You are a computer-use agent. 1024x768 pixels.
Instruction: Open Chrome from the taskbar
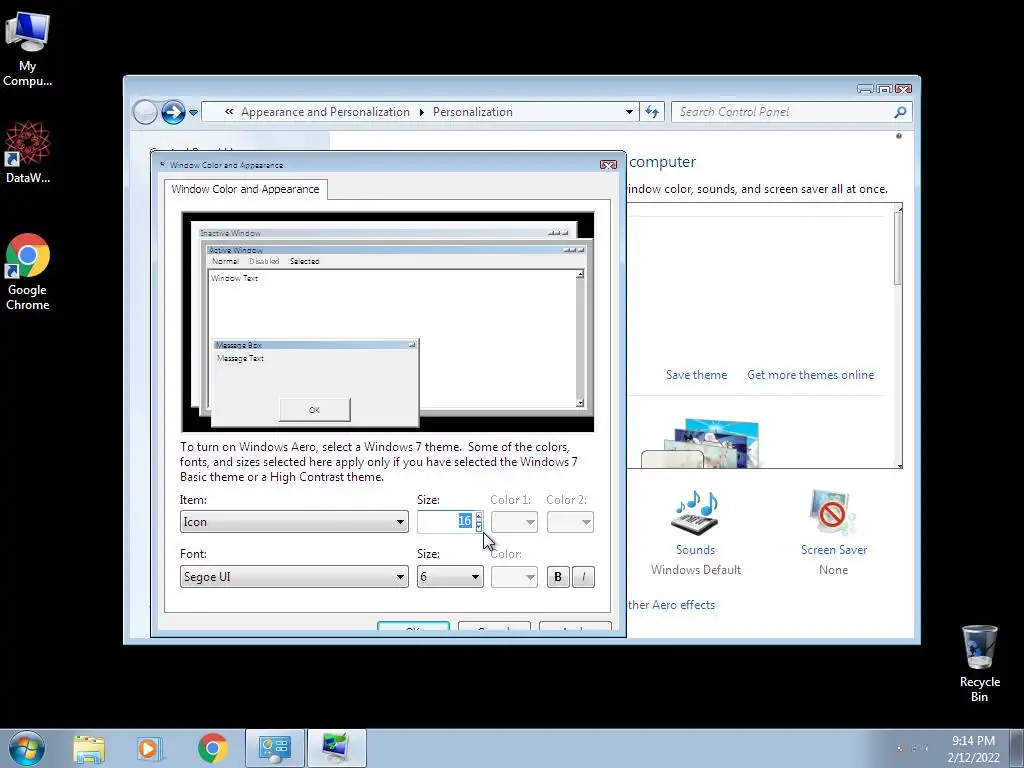tap(212, 748)
